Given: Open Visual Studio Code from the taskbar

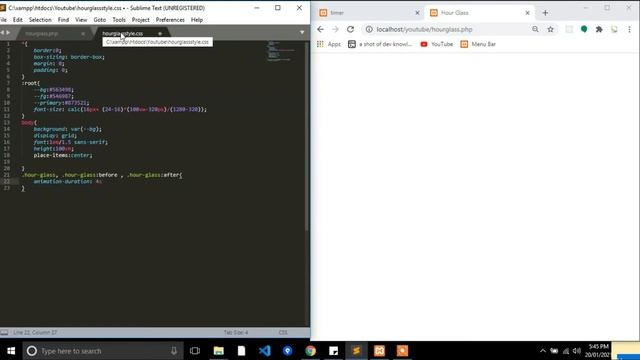Looking at the screenshot, I should [x=264, y=351].
